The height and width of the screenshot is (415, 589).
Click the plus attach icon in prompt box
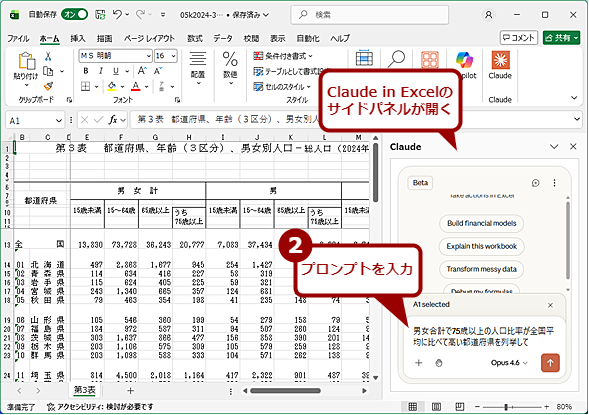tap(418, 363)
